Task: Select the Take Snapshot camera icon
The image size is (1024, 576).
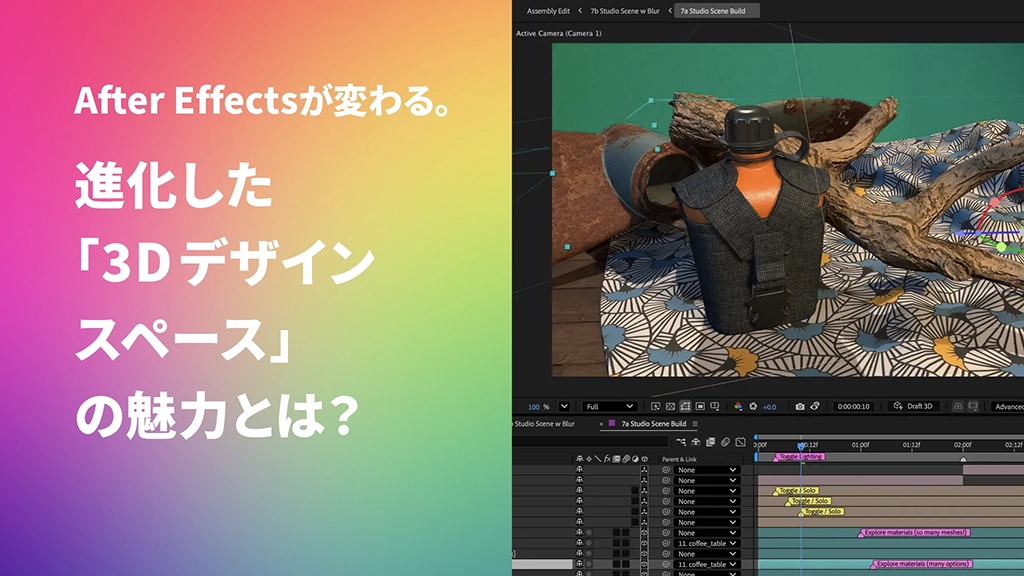Action: pyautogui.click(x=800, y=406)
